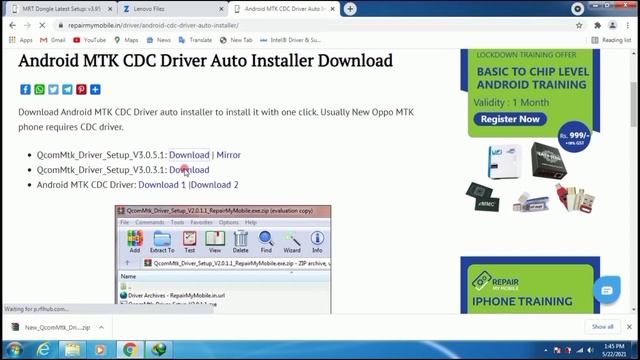Open Intel Driver & Support bookmark
Screen dimensions: 640x360
[x=291, y=40]
